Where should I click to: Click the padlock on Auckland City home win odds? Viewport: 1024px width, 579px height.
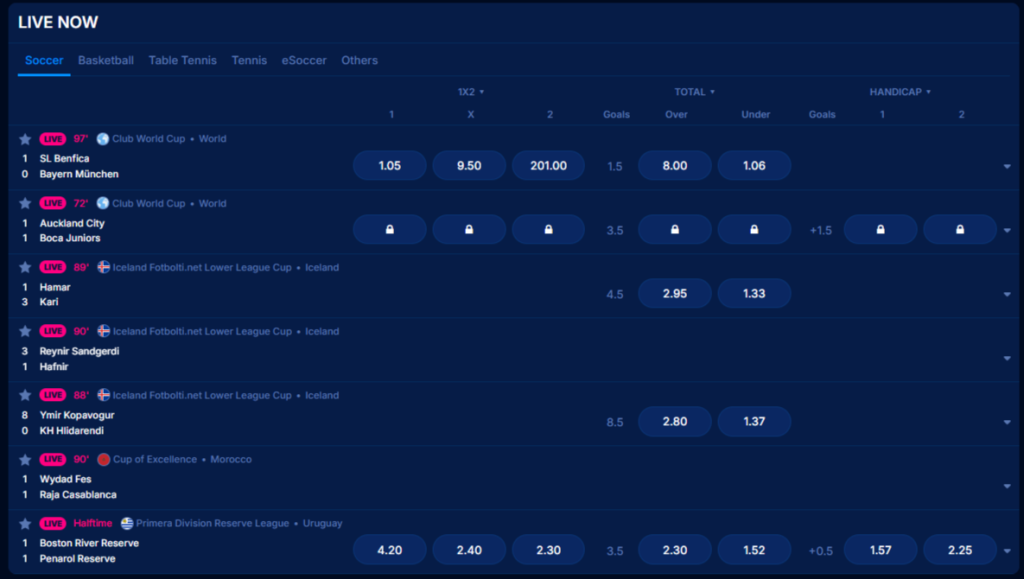click(x=389, y=229)
